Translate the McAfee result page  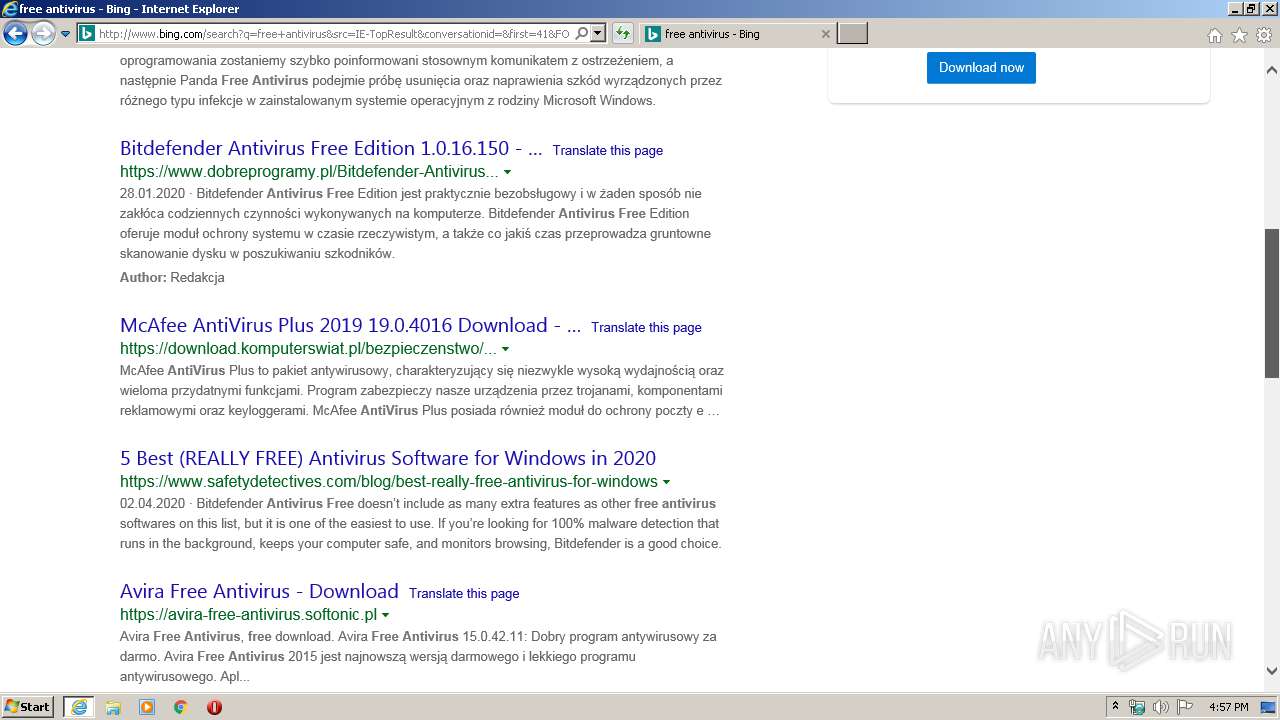click(646, 327)
